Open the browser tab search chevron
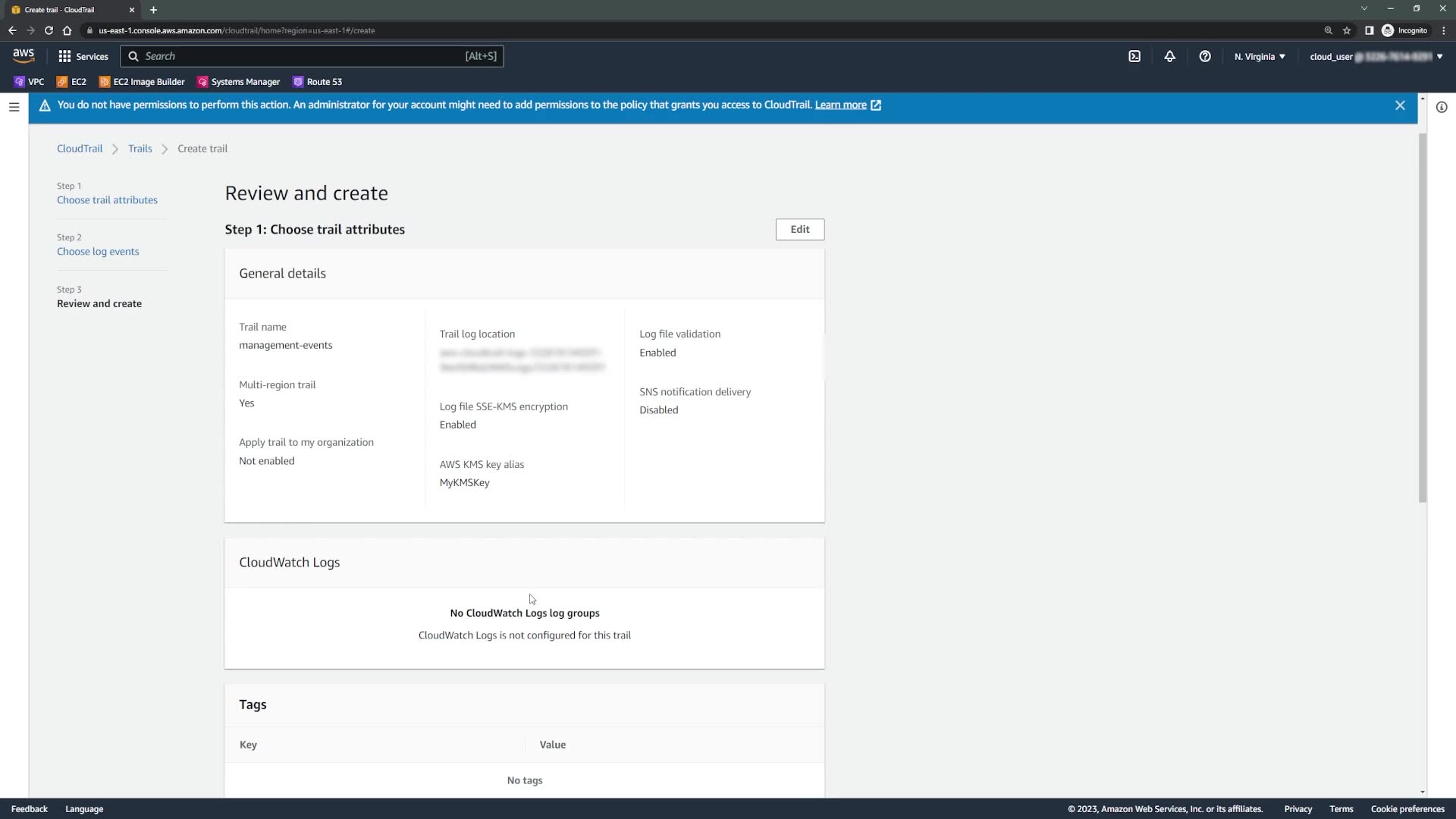1456x819 pixels. 1363,8
